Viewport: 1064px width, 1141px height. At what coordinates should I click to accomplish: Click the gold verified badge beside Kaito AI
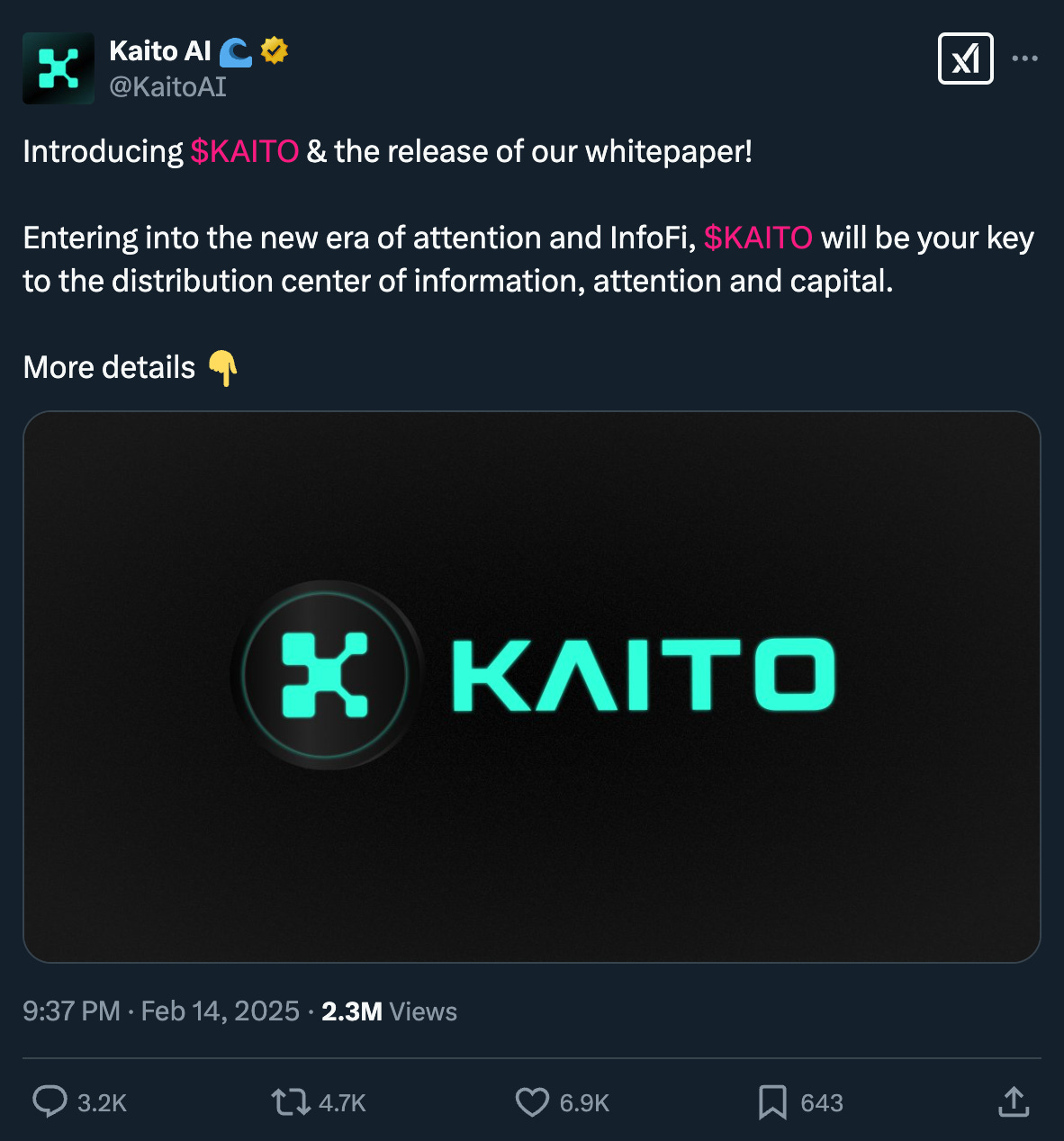point(273,50)
